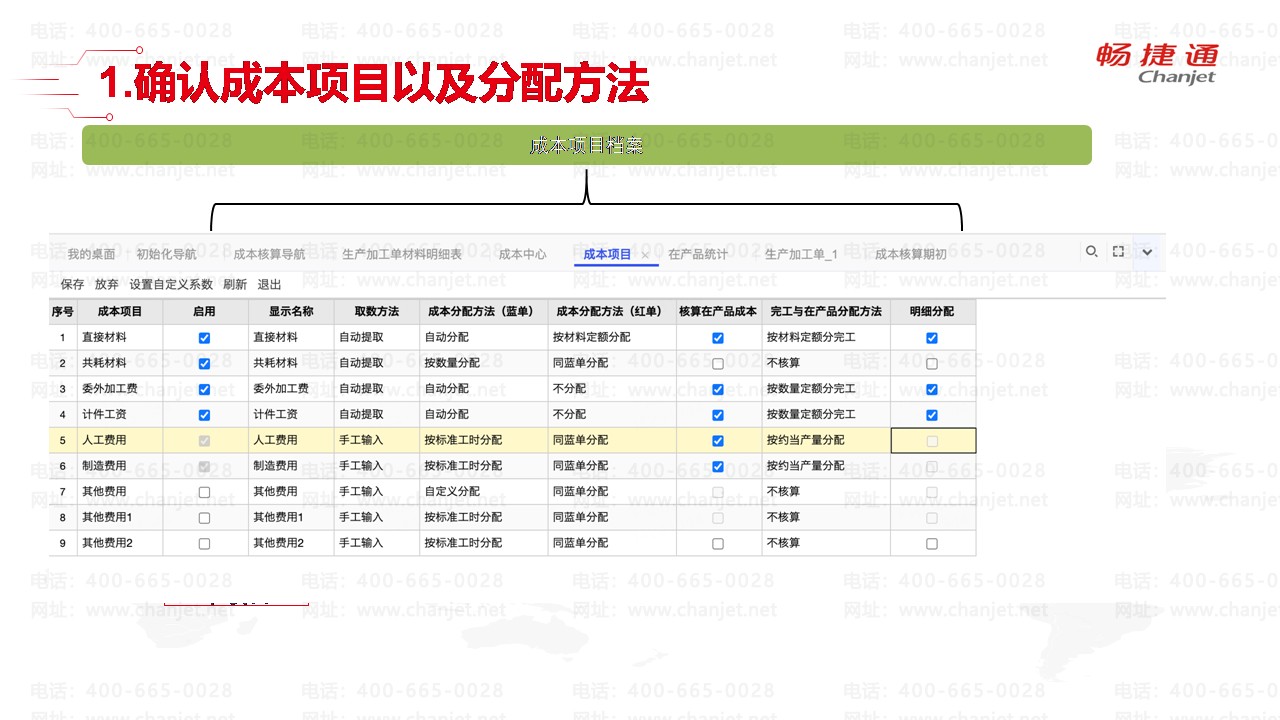
Task: Click 退出 to exit the page
Action: (269, 284)
